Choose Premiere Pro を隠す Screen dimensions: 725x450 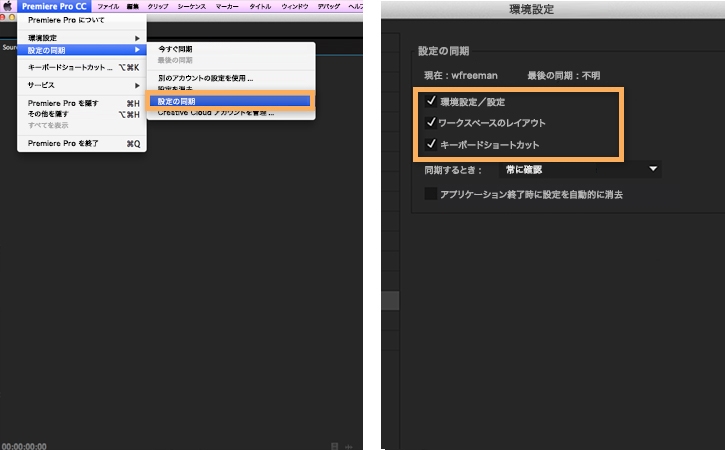point(82,103)
